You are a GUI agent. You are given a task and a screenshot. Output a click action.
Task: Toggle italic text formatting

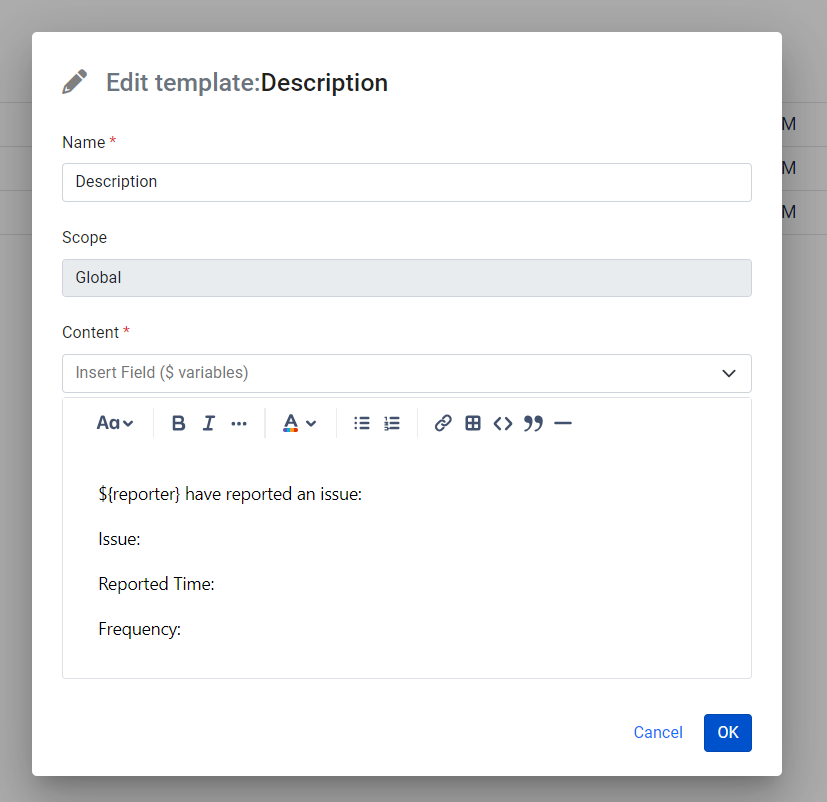coord(208,423)
